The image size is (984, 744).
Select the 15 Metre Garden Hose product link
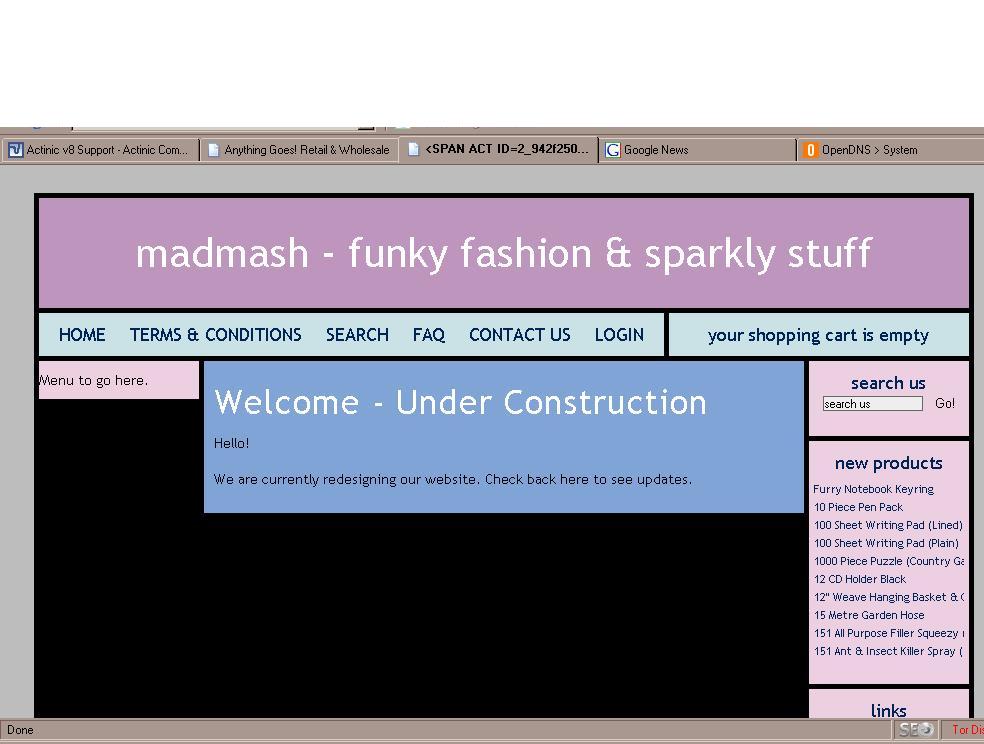868,615
